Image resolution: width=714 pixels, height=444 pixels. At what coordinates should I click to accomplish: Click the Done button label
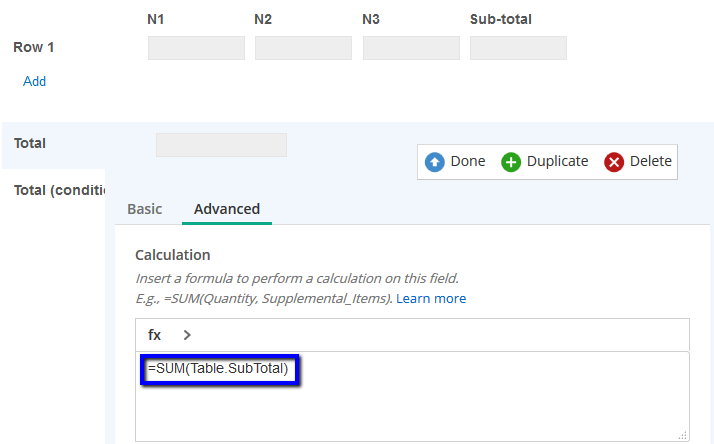[468, 161]
